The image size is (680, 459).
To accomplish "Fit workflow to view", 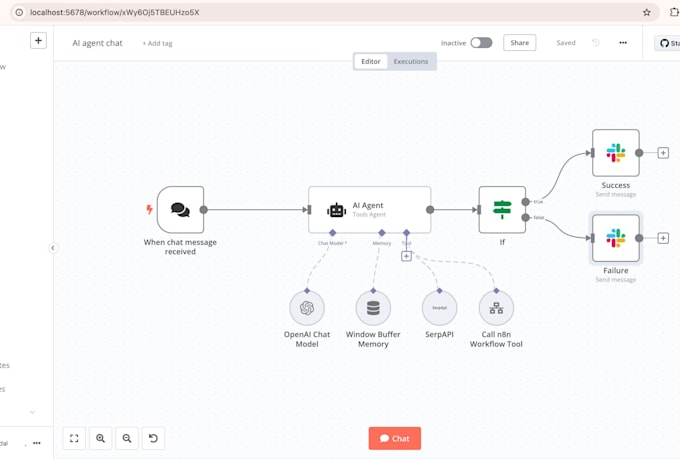I will click(74, 438).
